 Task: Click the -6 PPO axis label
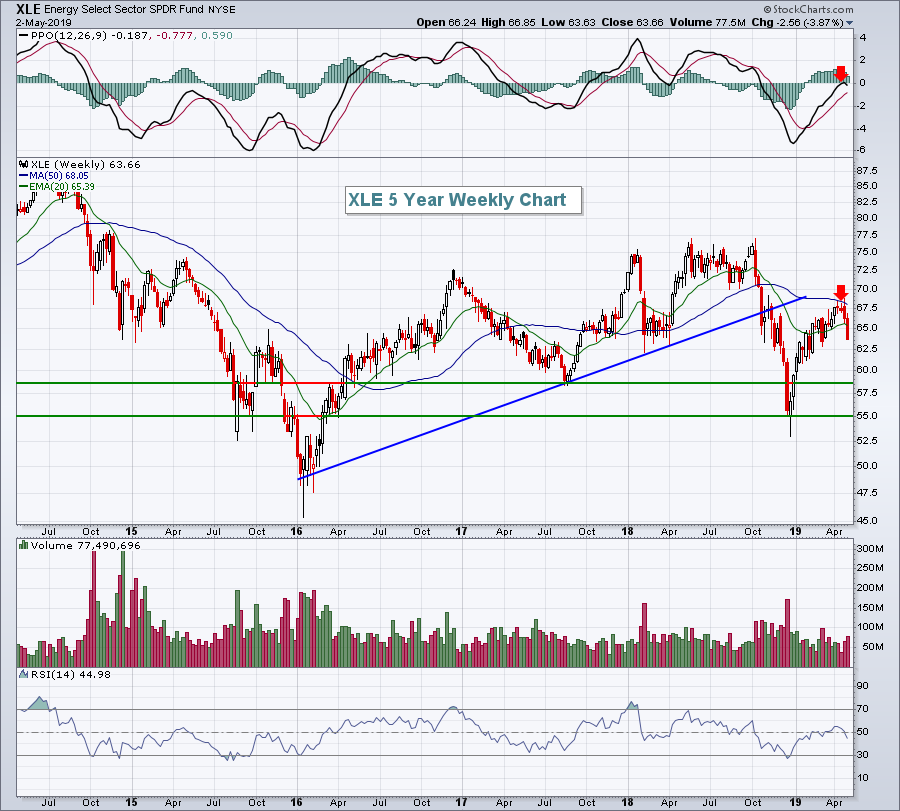(861, 150)
